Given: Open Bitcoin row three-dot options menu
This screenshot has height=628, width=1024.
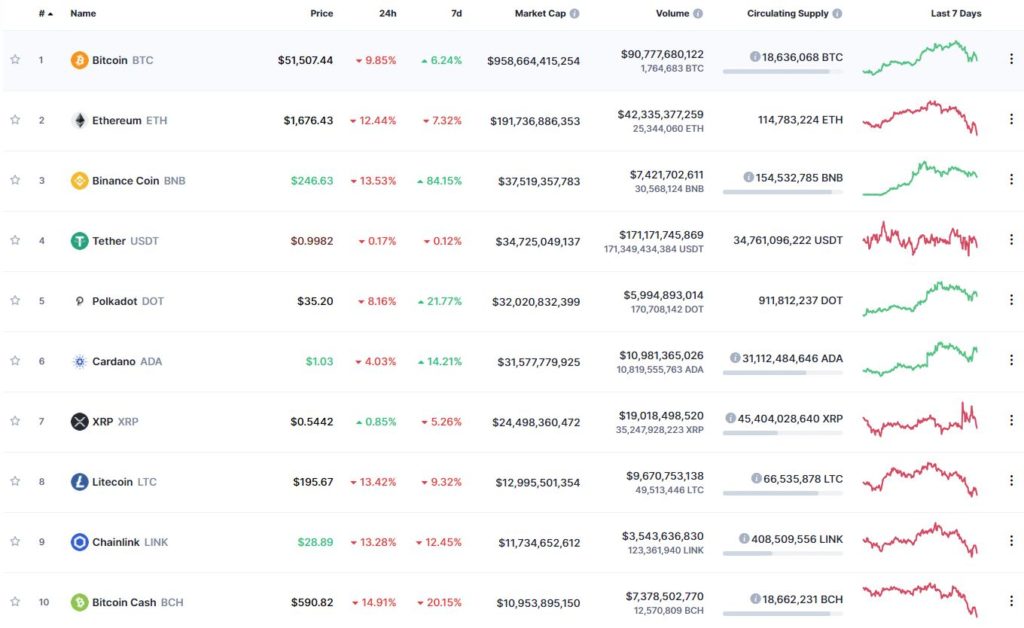Looking at the screenshot, I should (1011, 59).
